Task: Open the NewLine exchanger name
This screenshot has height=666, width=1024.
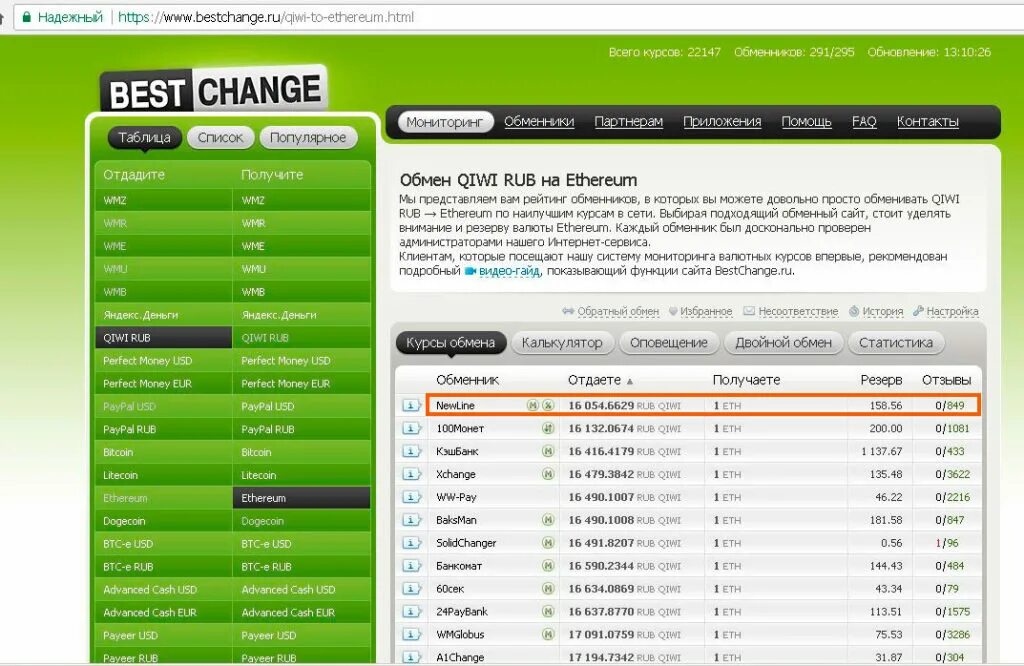Action: pyautogui.click(x=455, y=405)
